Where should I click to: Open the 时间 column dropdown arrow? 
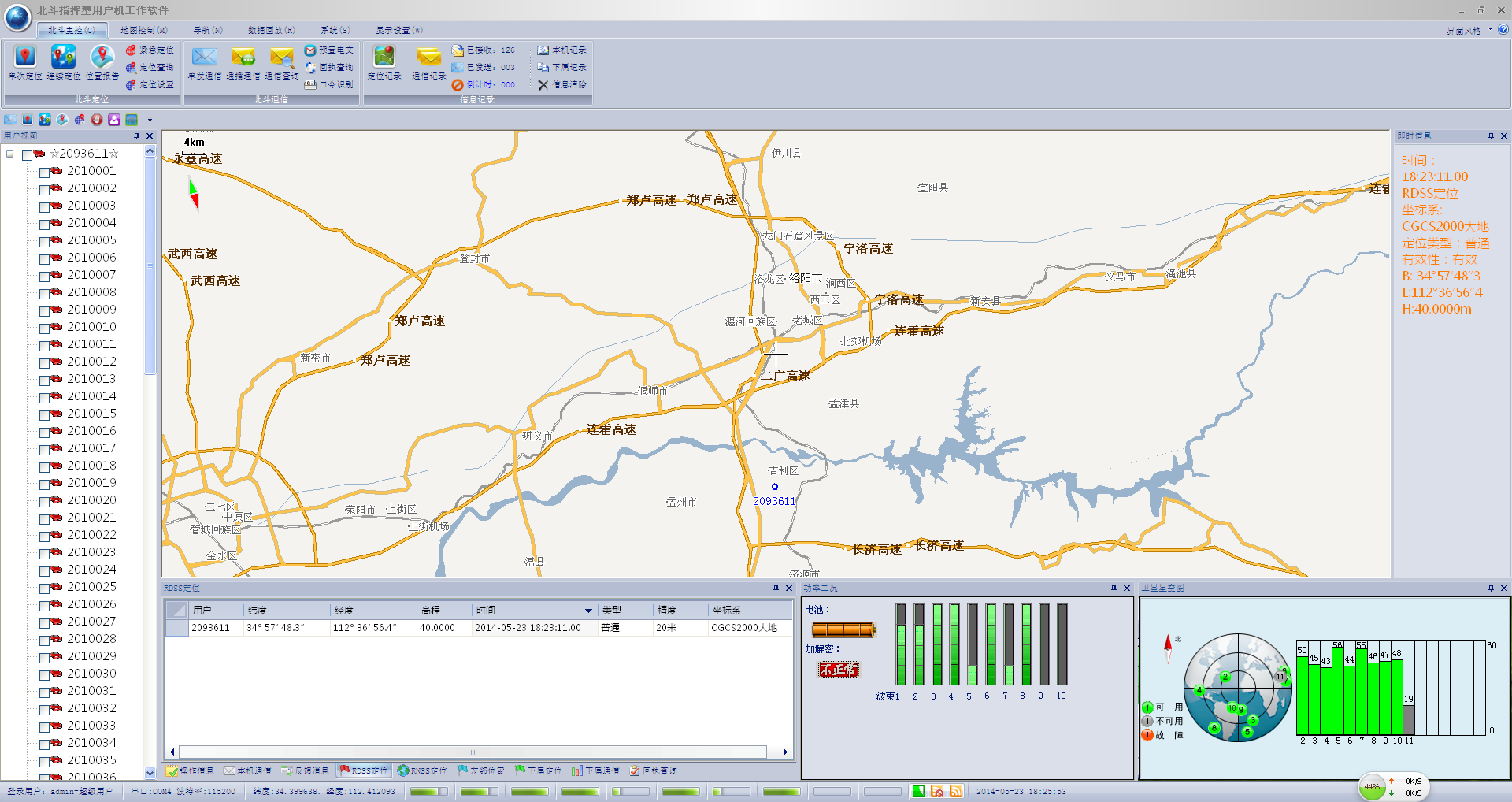tap(587, 611)
